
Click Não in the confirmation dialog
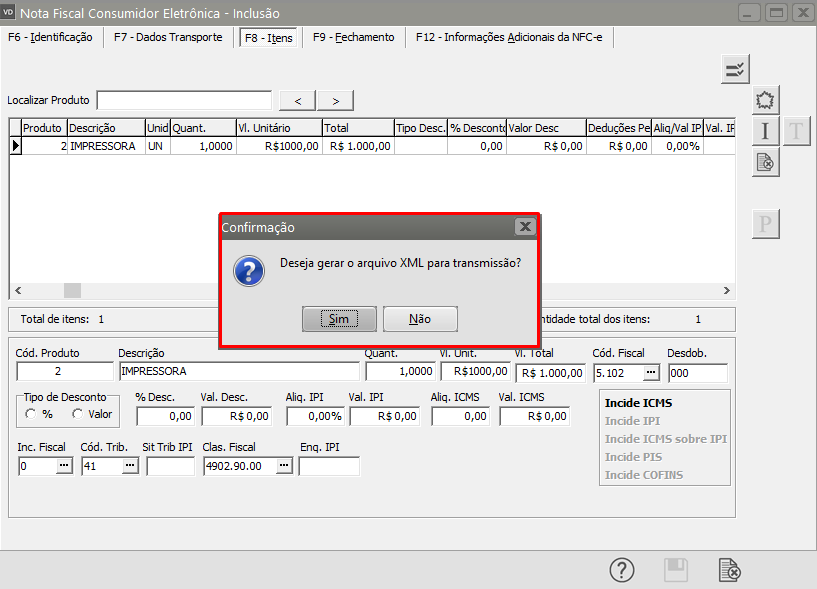[420, 318]
